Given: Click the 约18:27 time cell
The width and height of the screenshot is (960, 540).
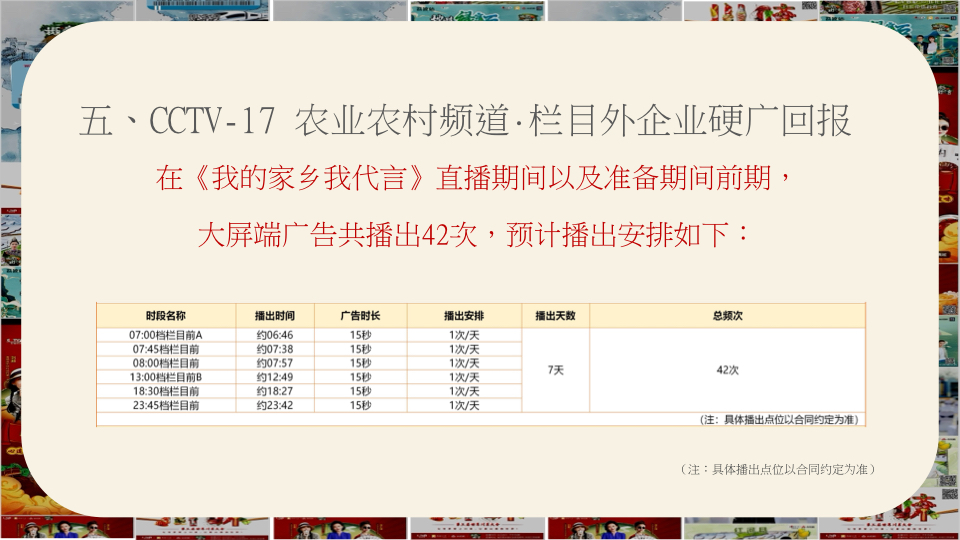Looking at the screenshot, I should [x=275, y=391].
